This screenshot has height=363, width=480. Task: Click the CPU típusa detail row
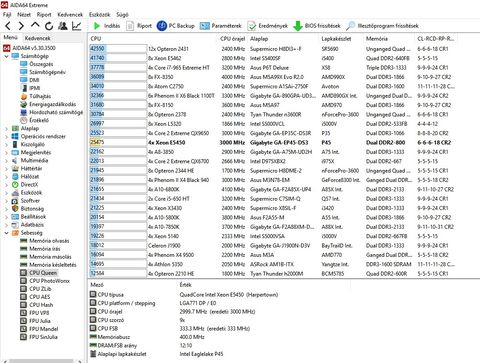pos(184,295)
